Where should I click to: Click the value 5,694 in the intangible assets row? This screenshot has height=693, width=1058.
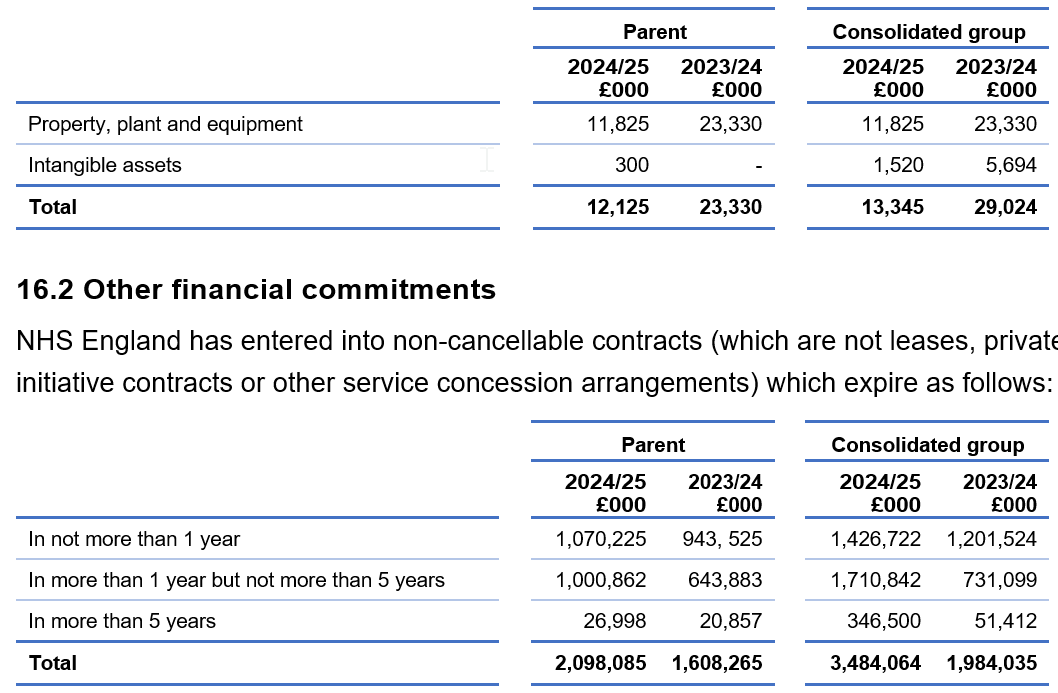click(1011, 165)
